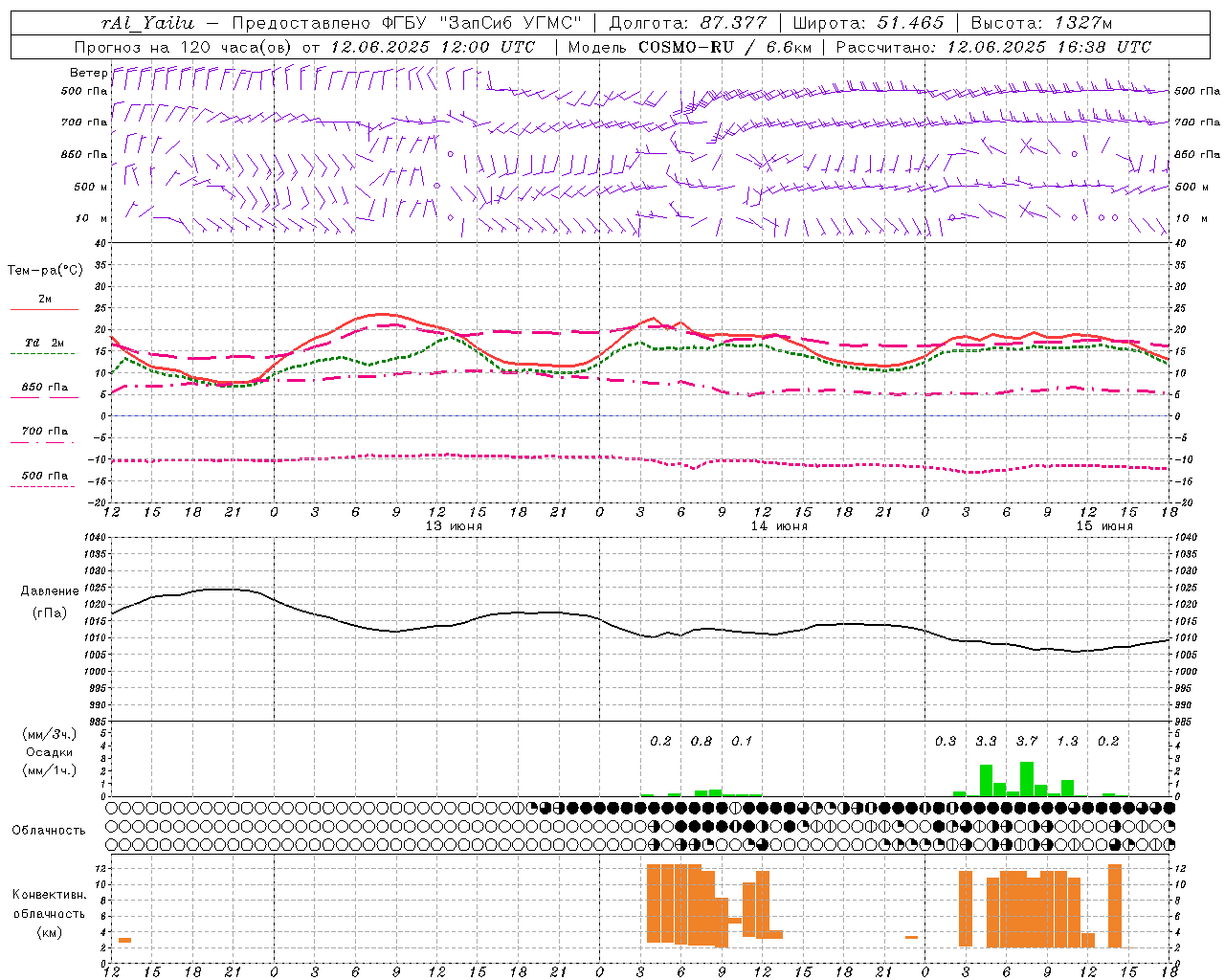1225x980 pixels.
Task: Click the Ветер wind panel label
Action: [x=89, y=73]
